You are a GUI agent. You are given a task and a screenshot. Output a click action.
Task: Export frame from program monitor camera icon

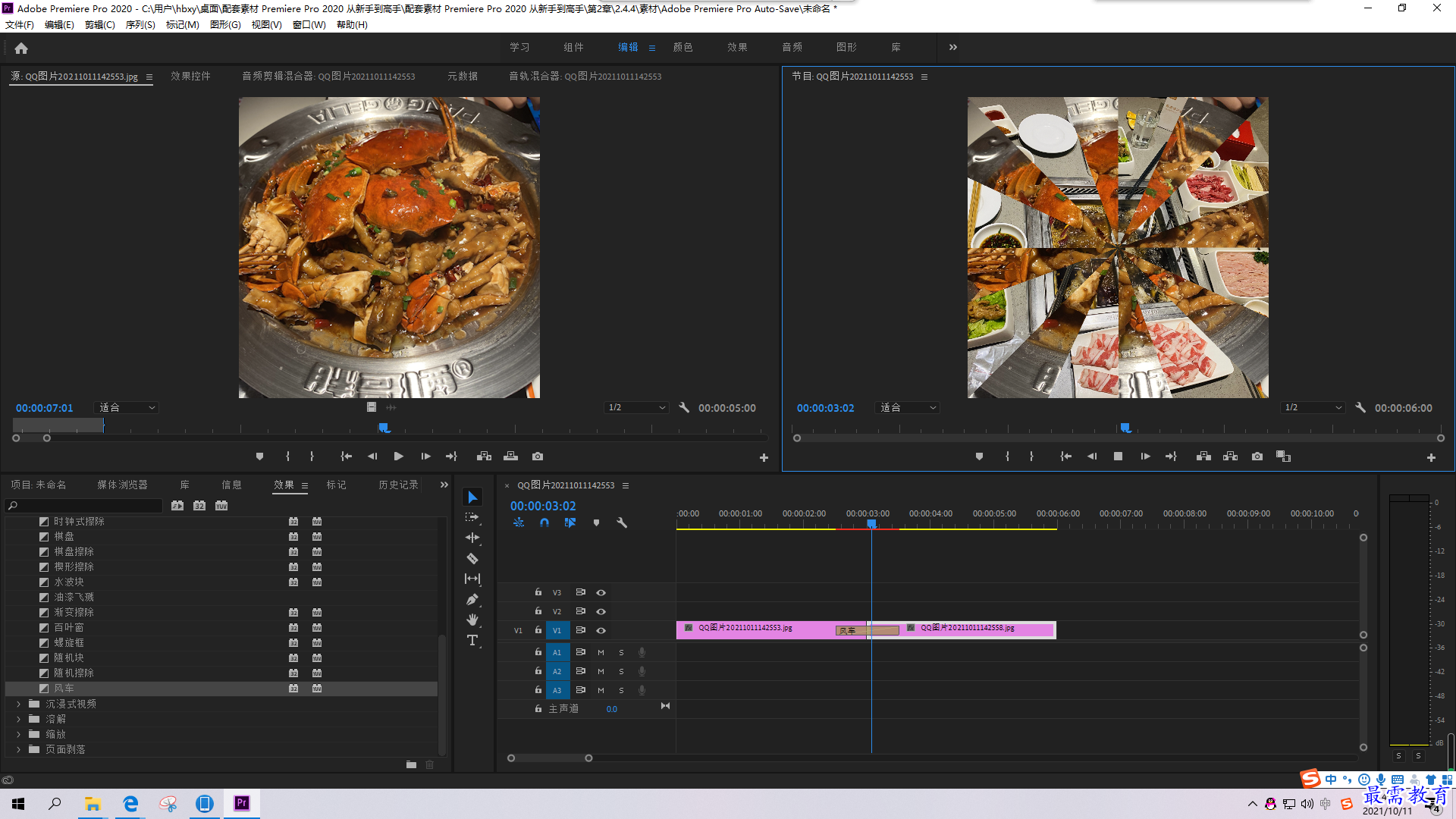tap(1257, 457)
